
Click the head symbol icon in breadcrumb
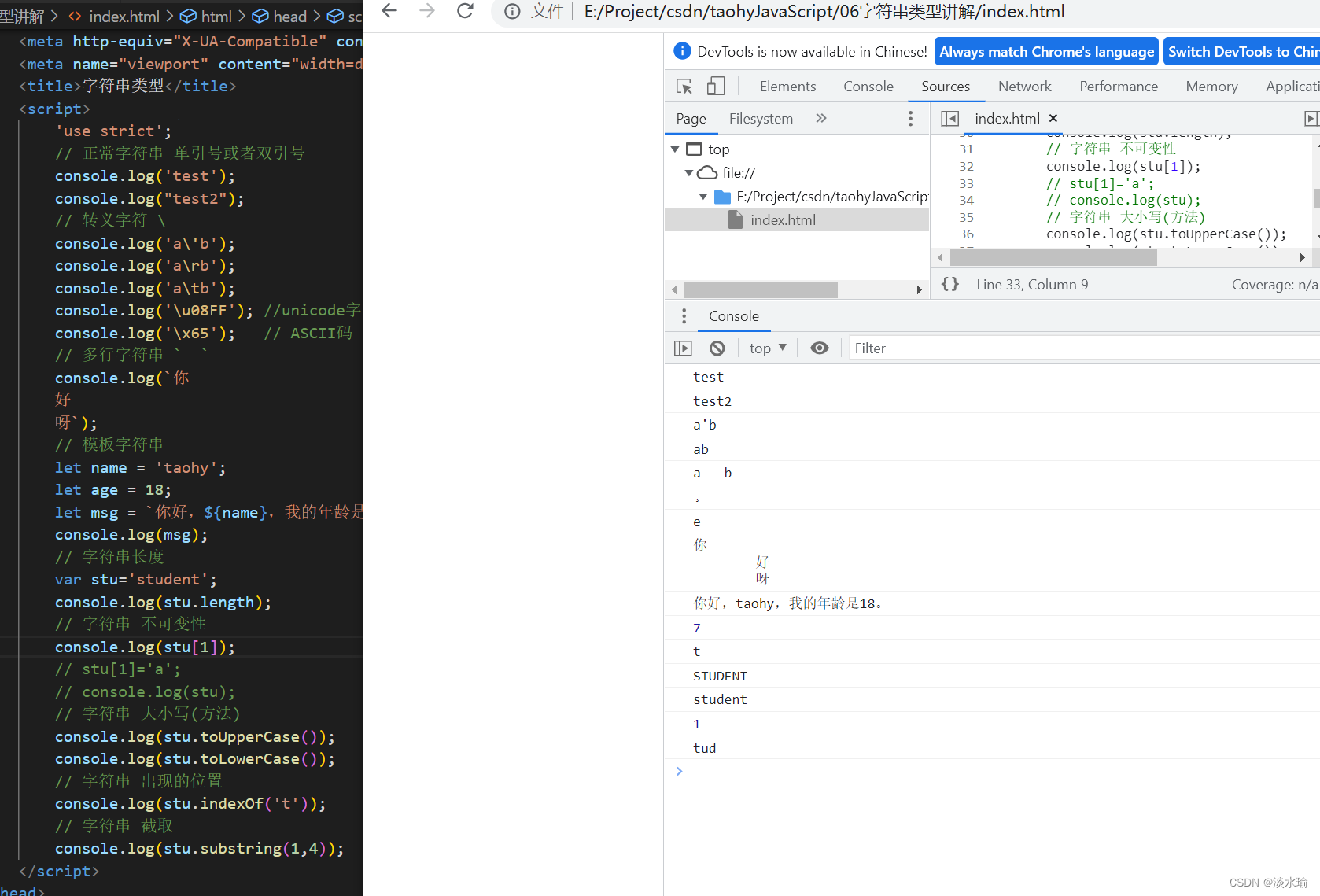(x=260, y=16)
